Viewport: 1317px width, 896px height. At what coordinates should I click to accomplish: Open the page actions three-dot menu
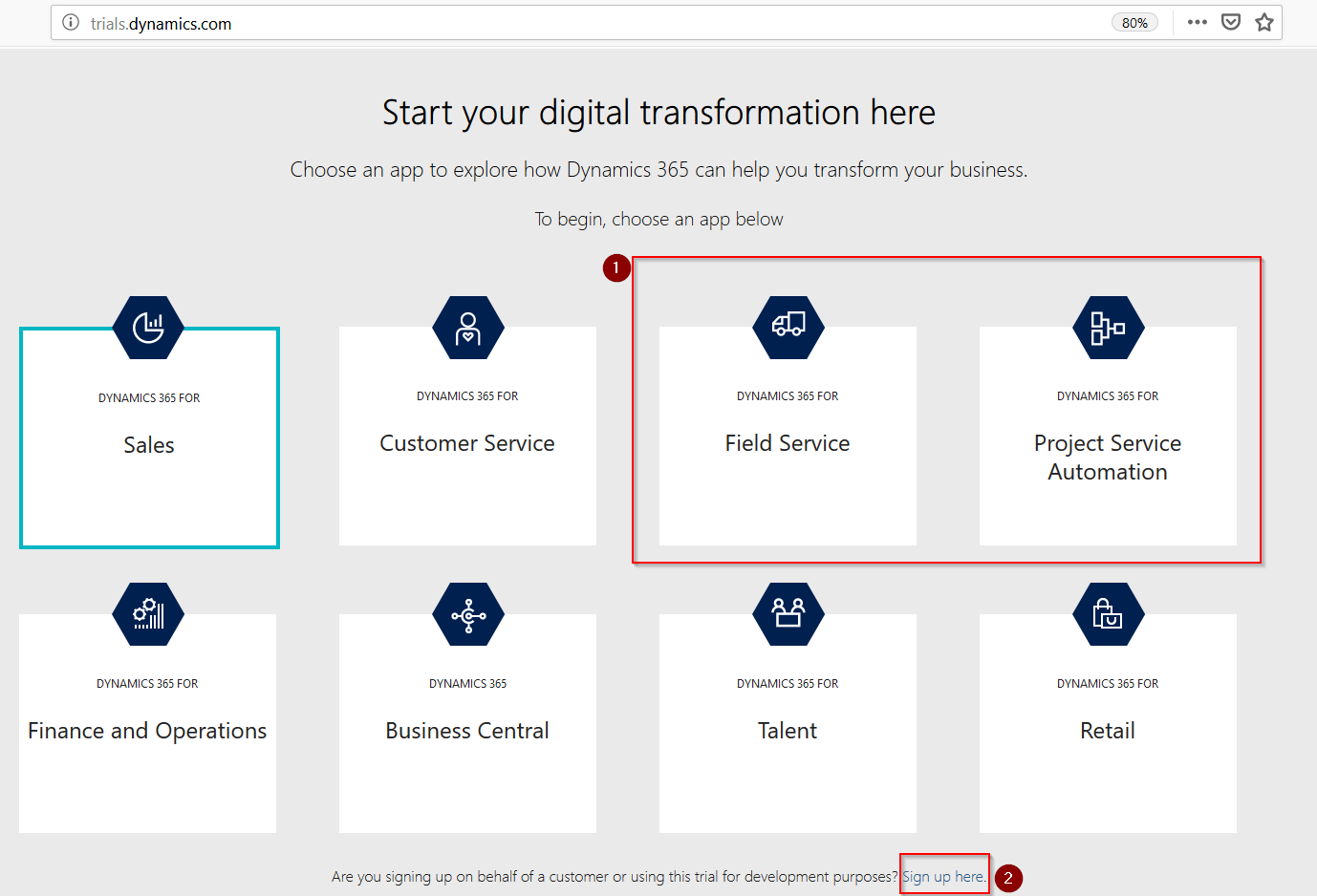pyautogui.click(x=1197, y=23)
